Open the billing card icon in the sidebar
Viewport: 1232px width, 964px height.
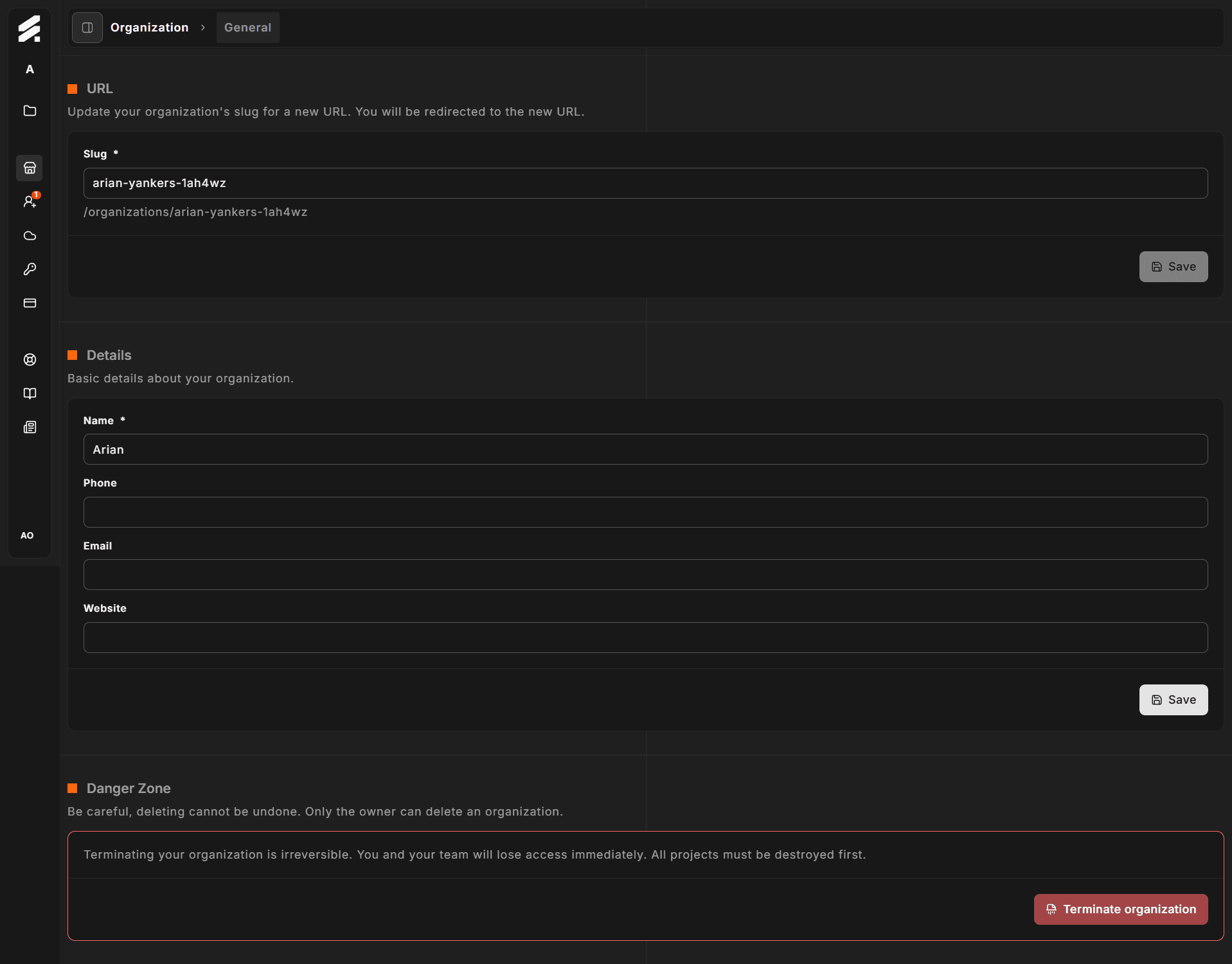click(x=30, y=303)
